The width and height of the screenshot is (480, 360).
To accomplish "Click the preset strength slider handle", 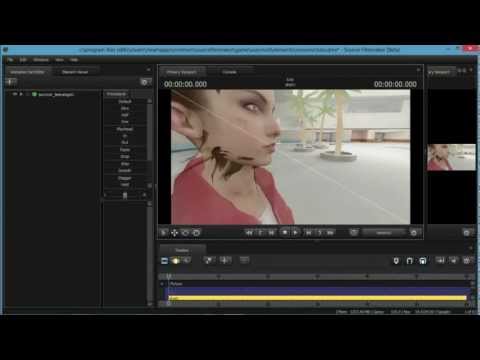I will [x=125, y=195].
